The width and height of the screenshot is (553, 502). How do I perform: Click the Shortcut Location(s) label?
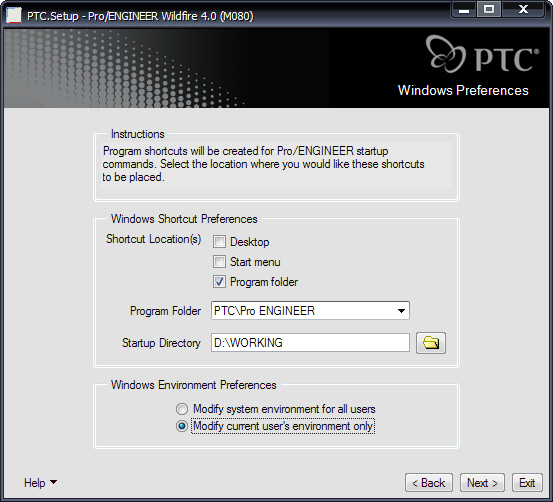point(153,239)
